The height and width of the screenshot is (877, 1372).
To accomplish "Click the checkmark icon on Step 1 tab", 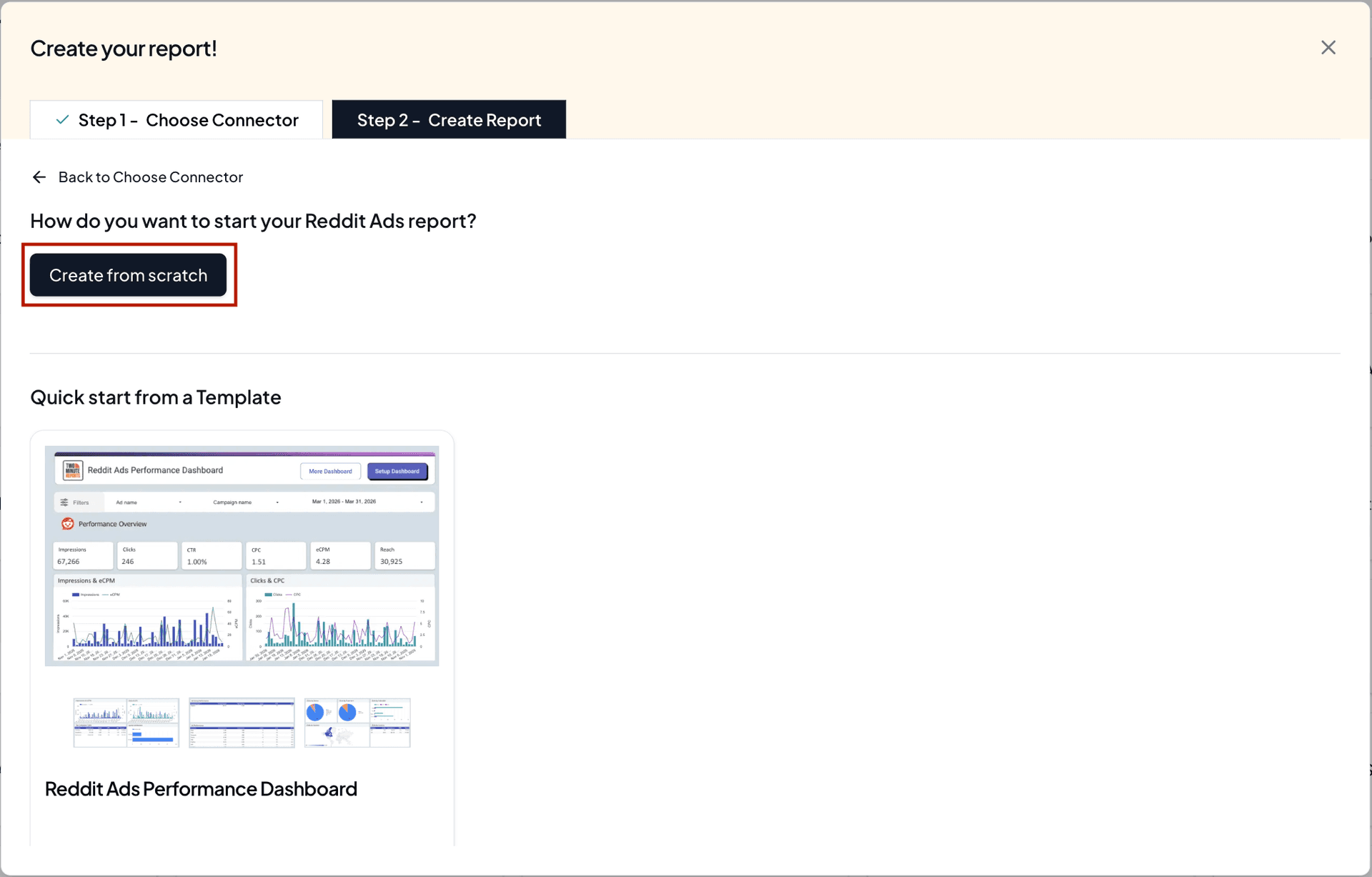I will 62,119.
